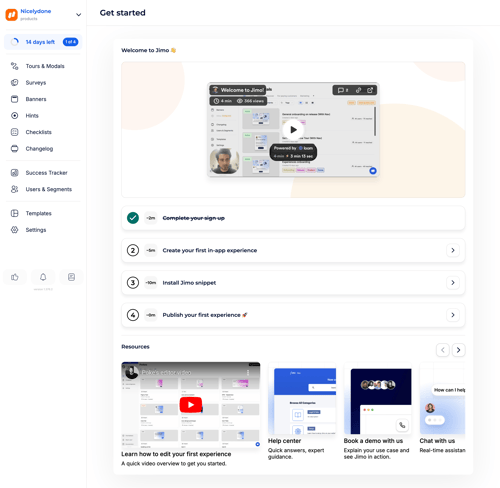Open the Templates page
This screenshot has width=500, height=488.
pyautogui.click(x=43, y=213)
